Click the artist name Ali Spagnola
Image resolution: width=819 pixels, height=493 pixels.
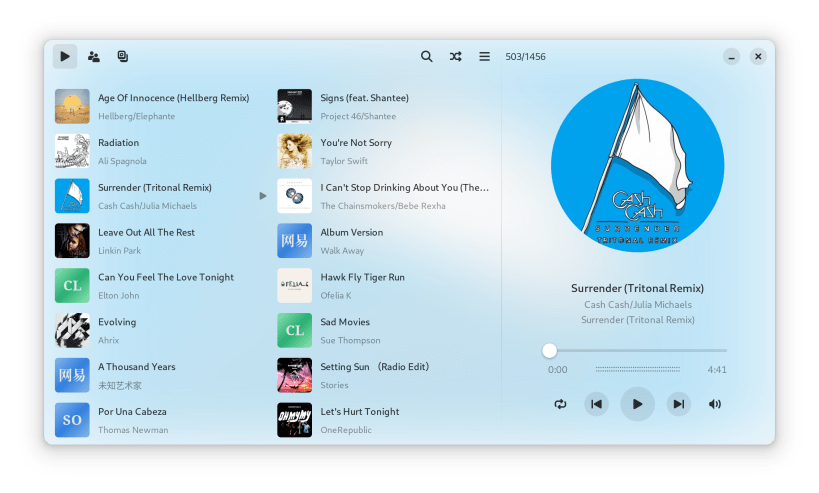click(122, 161)
